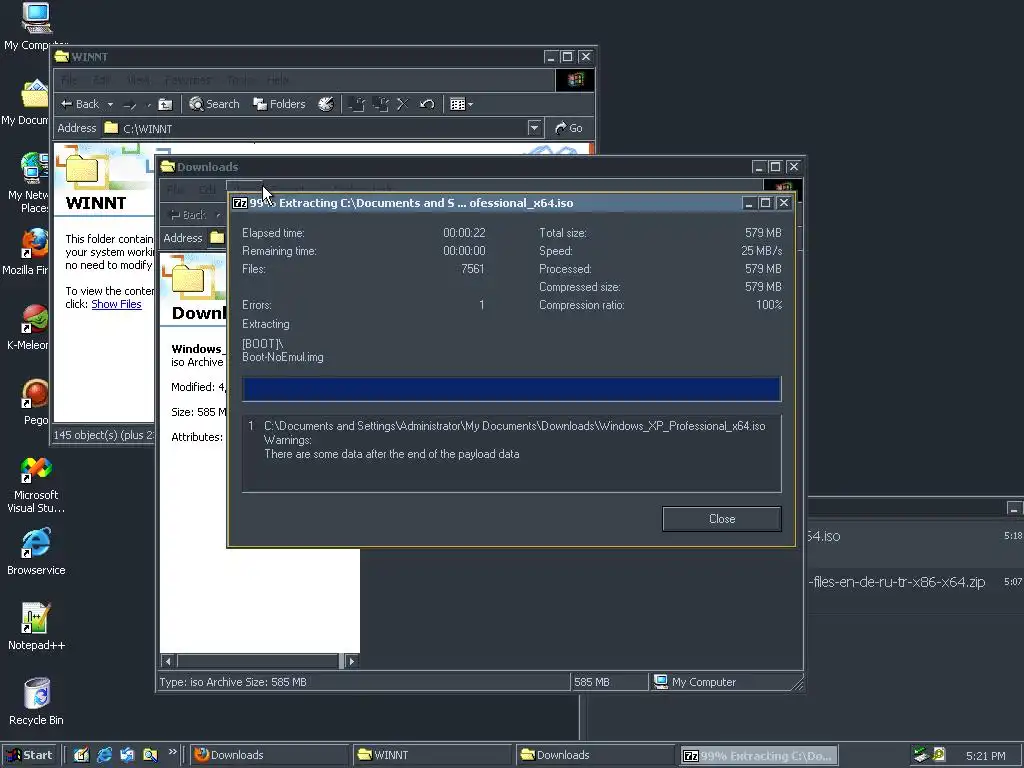This screenshot has height=768, width=1024.
Task: Click Go button in WINNT window
Action: pos(568,128)
